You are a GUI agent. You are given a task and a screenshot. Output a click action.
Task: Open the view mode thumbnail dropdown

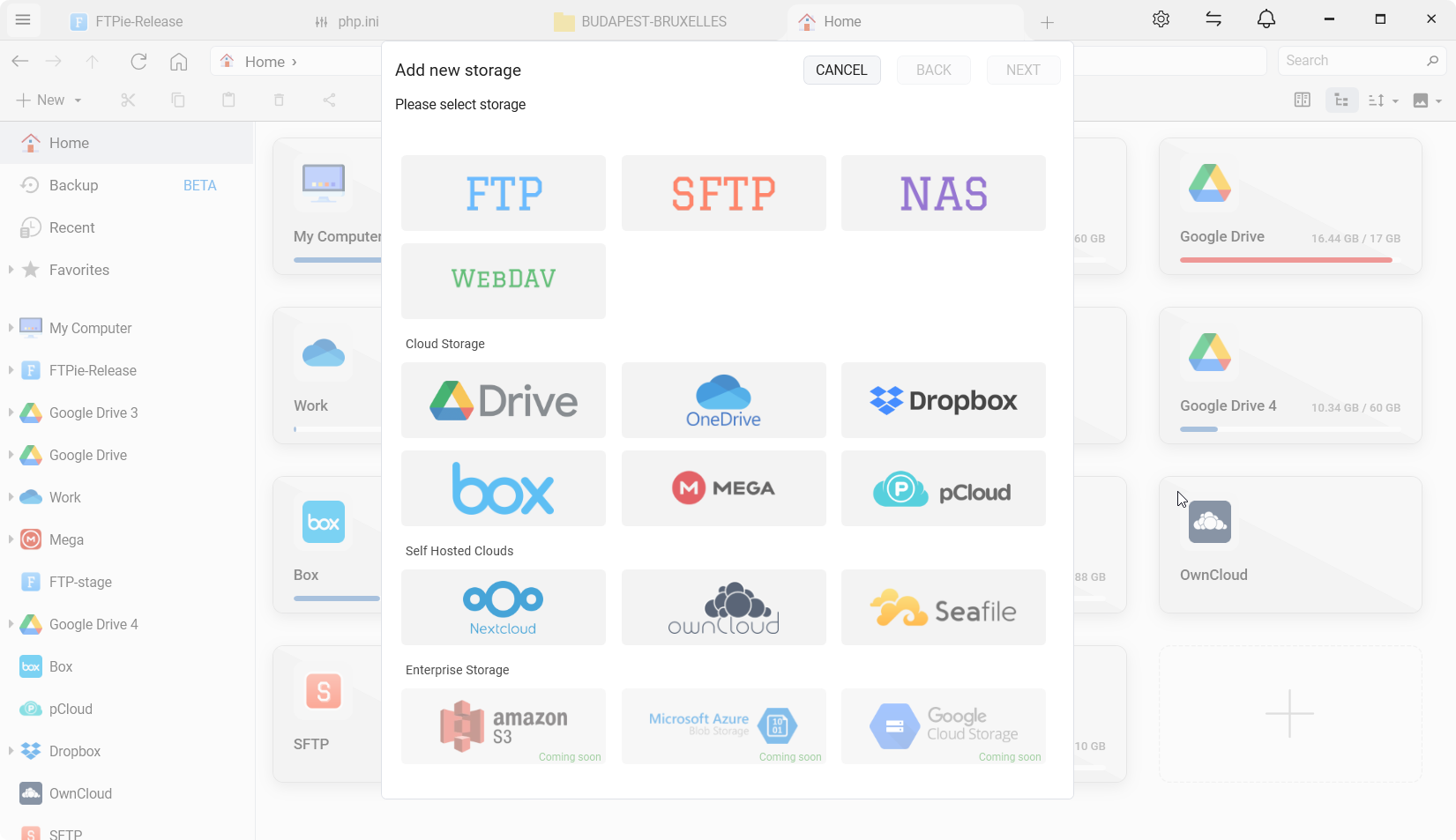click(x=1427, y=100)
